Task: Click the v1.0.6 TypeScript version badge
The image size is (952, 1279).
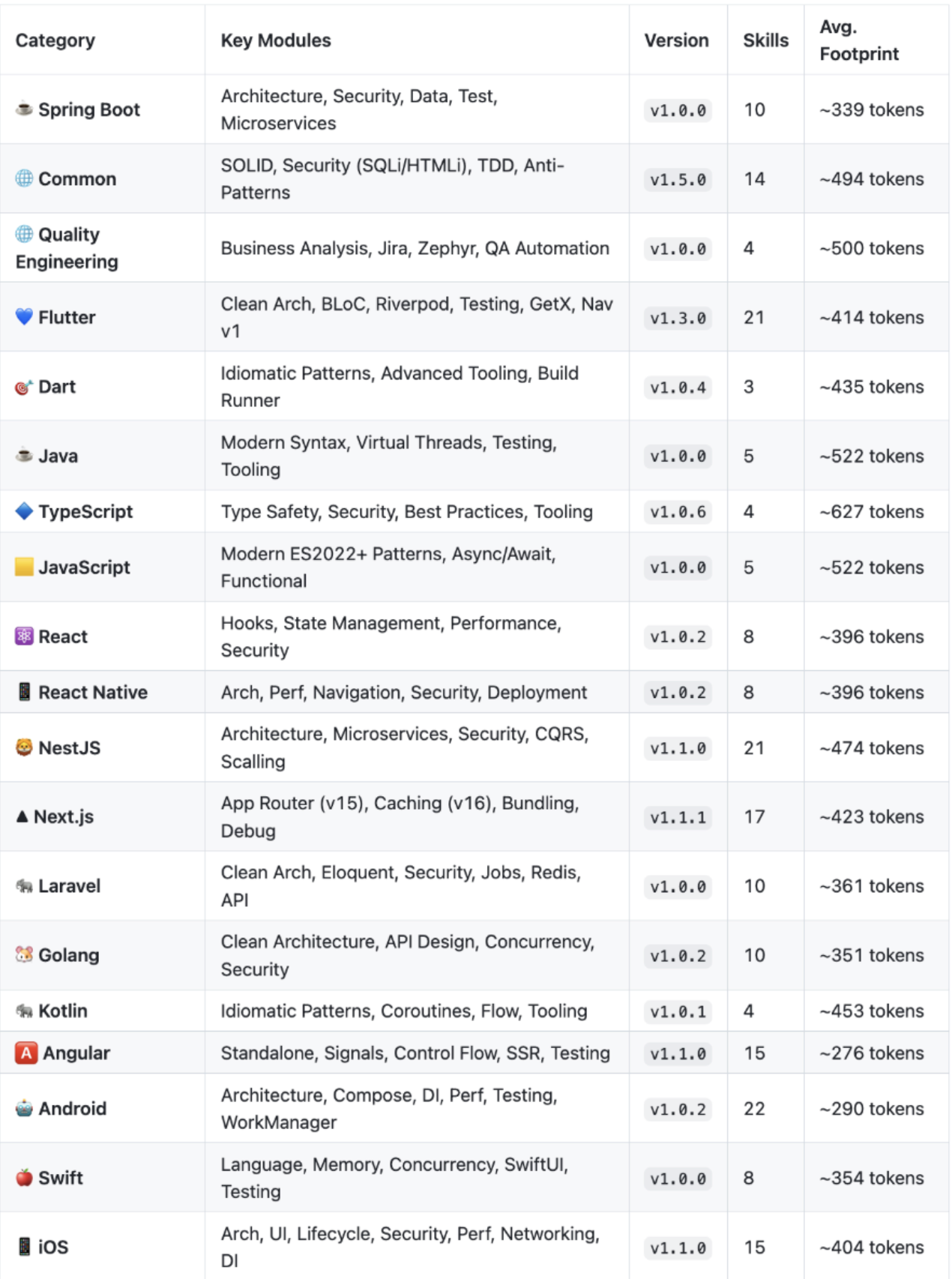Action: point(678,512)
